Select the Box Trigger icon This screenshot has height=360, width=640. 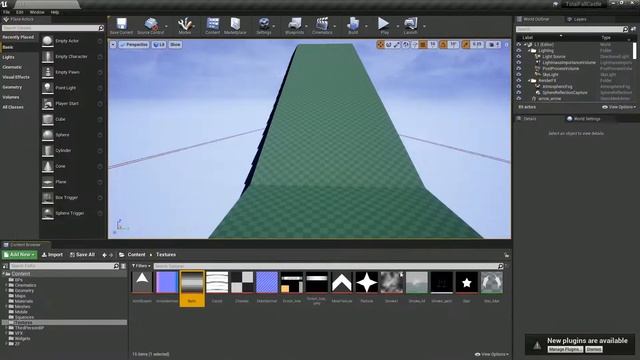[x=48, y=198]
